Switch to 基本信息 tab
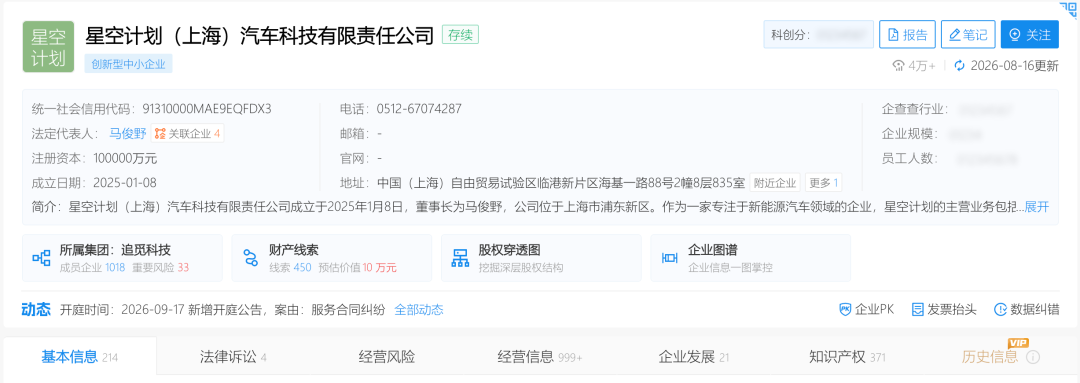 [x=80, y=357]
